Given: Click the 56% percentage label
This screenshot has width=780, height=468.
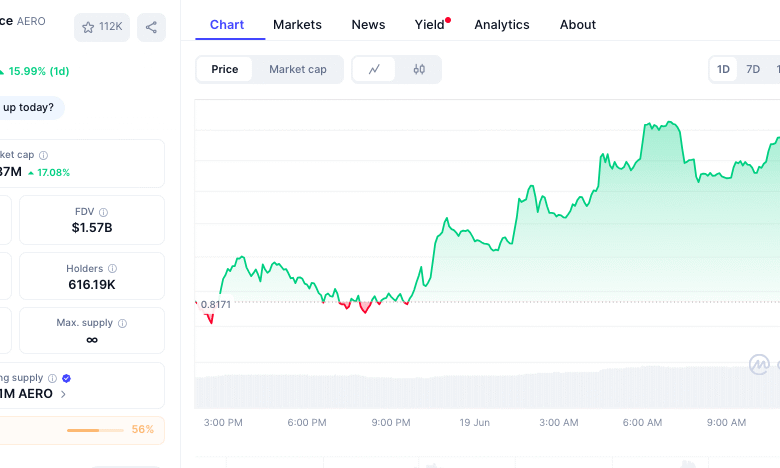Looking at the screenshot, I should 143,430.
